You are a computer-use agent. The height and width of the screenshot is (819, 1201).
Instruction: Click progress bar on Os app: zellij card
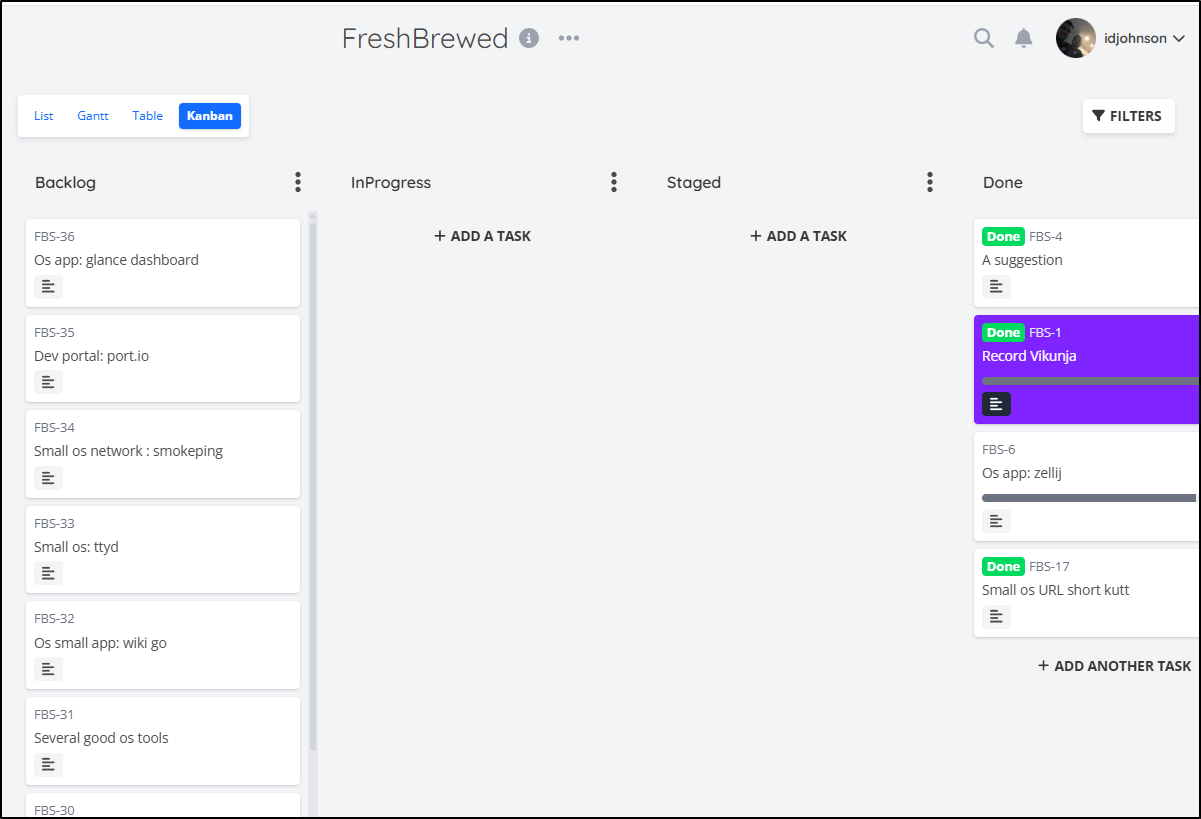click(1089, 498)
